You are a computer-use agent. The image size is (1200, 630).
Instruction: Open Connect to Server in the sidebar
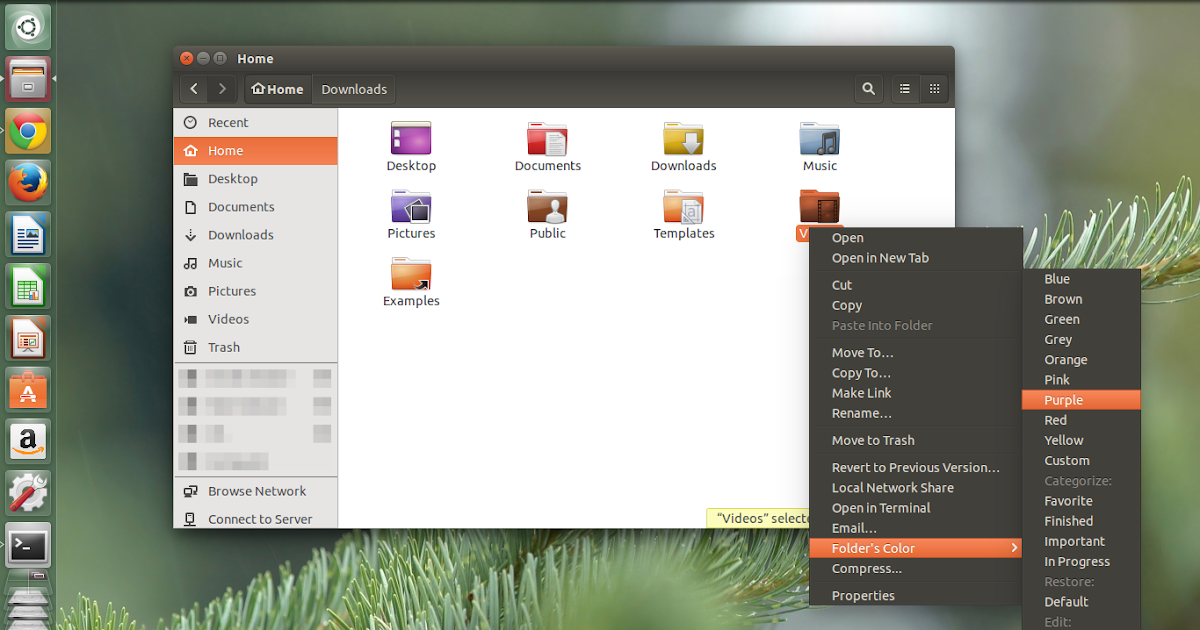(x=253, y=519)
